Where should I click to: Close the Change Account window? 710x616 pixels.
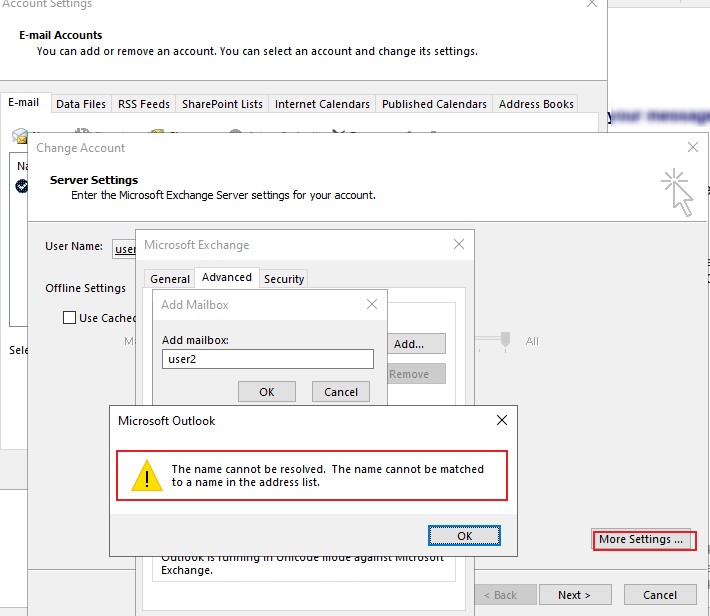(692, 147)
